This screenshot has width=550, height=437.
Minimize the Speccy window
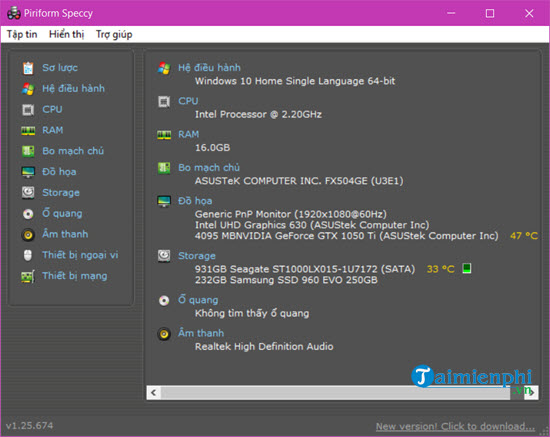point(451,13)
